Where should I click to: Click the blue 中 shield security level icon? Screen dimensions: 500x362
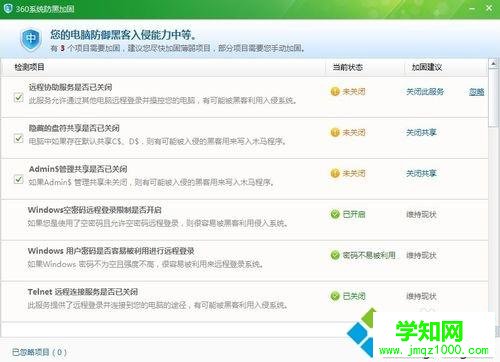[x=31, y=39]
